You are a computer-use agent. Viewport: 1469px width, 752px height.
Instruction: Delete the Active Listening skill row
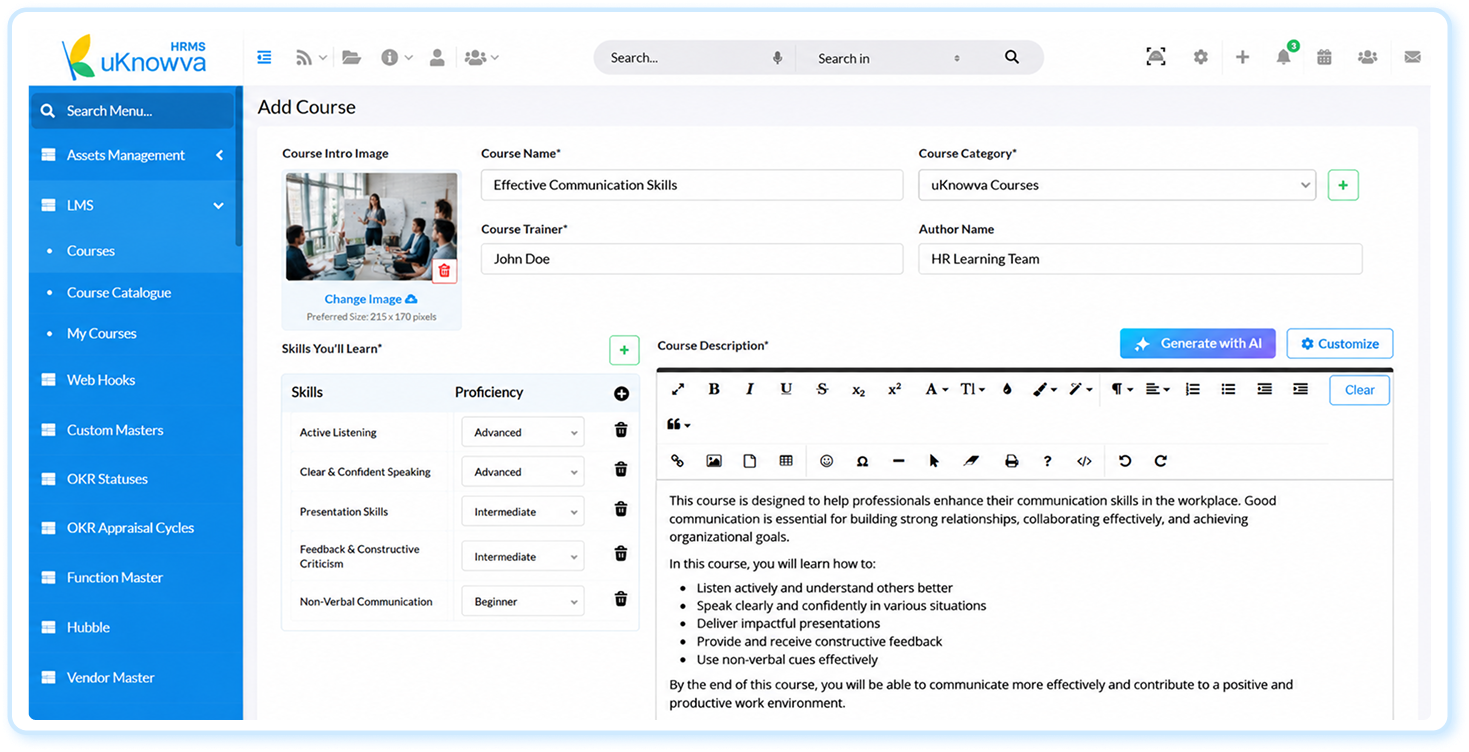(621, 430)
